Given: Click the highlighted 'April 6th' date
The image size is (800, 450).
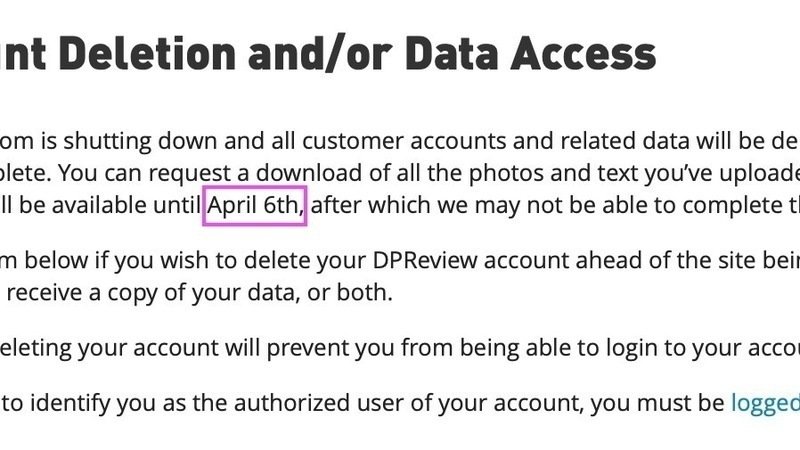Looking at the screenshot, I should coord(255,206).
